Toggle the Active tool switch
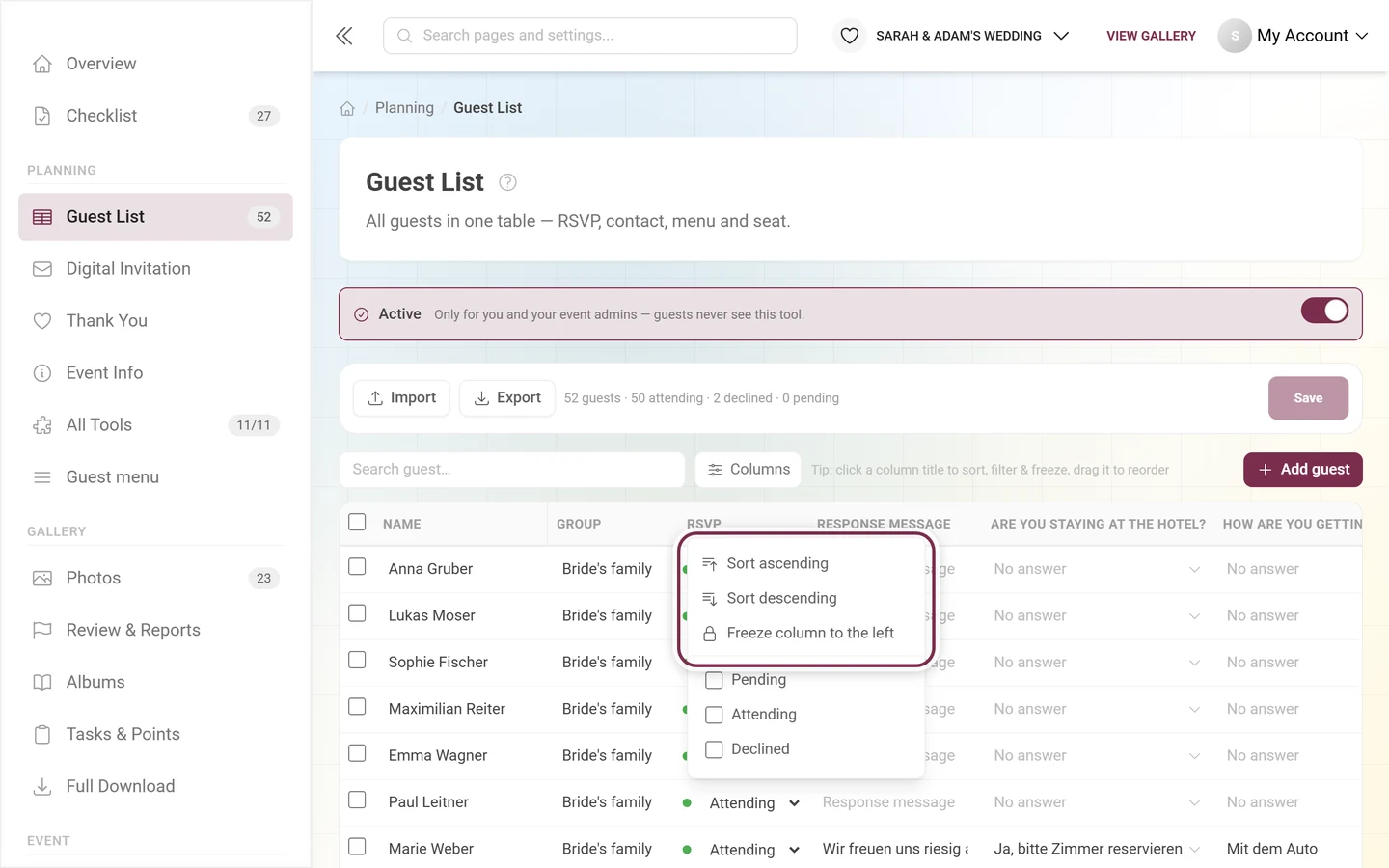This screenshot has height=868, width=1389. click(1324, 311)
